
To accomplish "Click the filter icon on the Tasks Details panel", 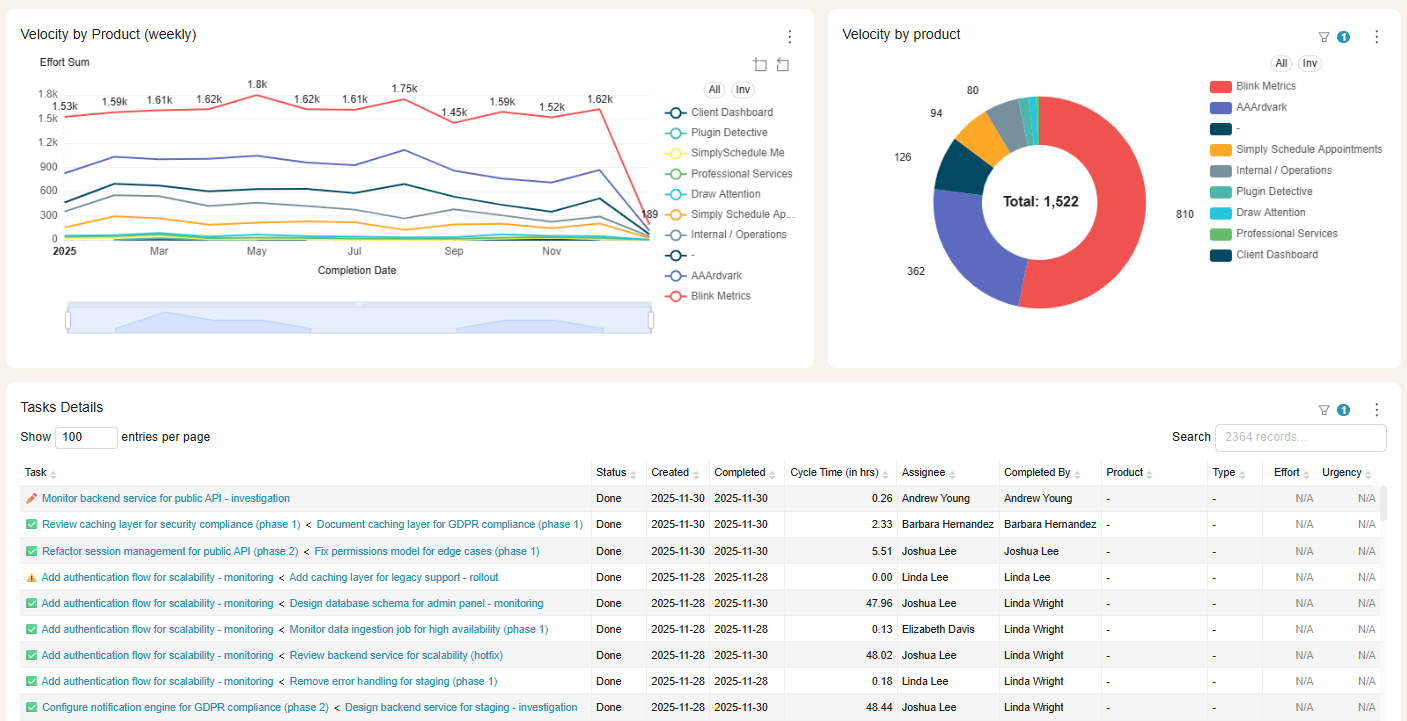I will point(1323,410).
